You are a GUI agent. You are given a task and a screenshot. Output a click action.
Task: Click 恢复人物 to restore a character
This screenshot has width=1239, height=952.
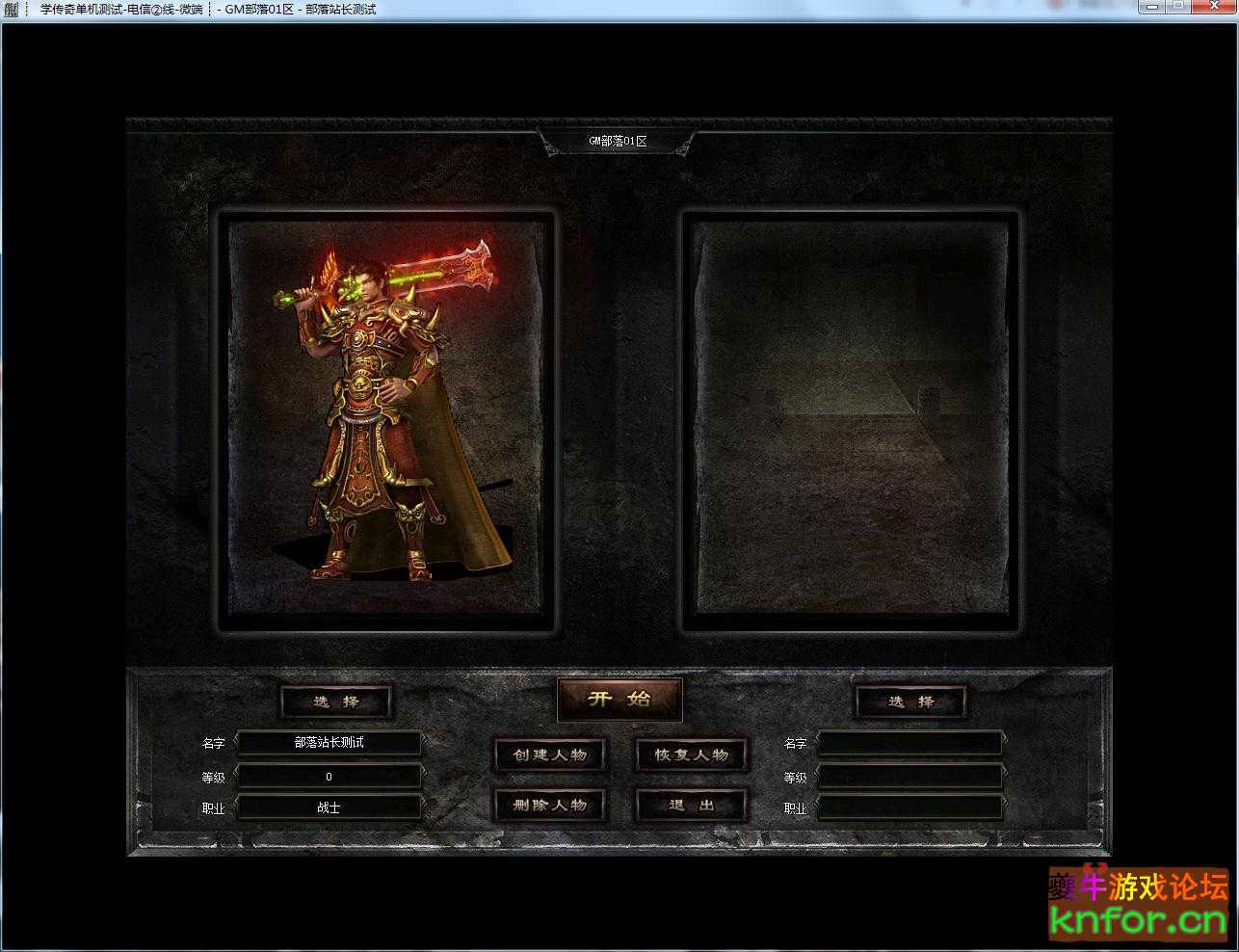[692, 754]
